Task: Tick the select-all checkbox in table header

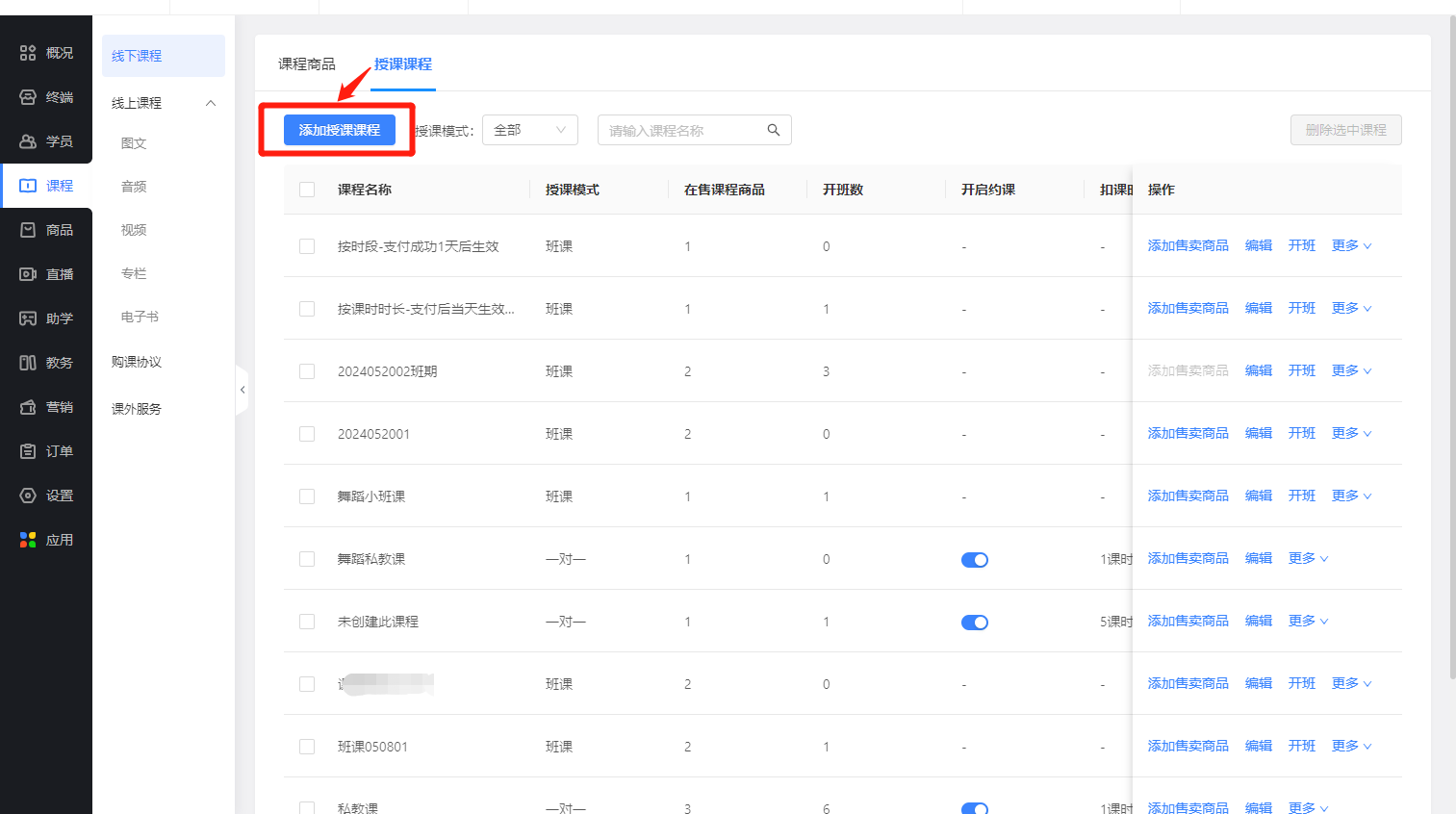Action: (307, 190)
